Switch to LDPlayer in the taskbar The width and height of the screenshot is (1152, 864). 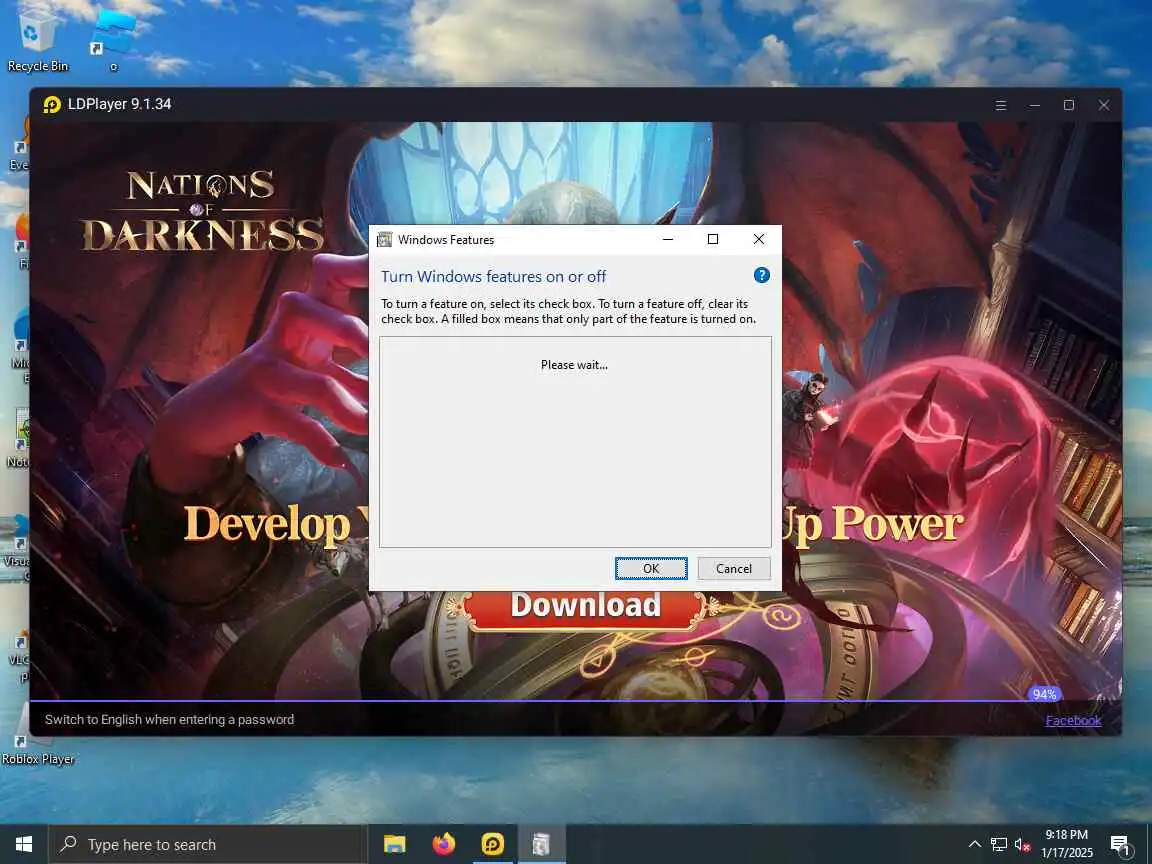click(x=492, y=844)
